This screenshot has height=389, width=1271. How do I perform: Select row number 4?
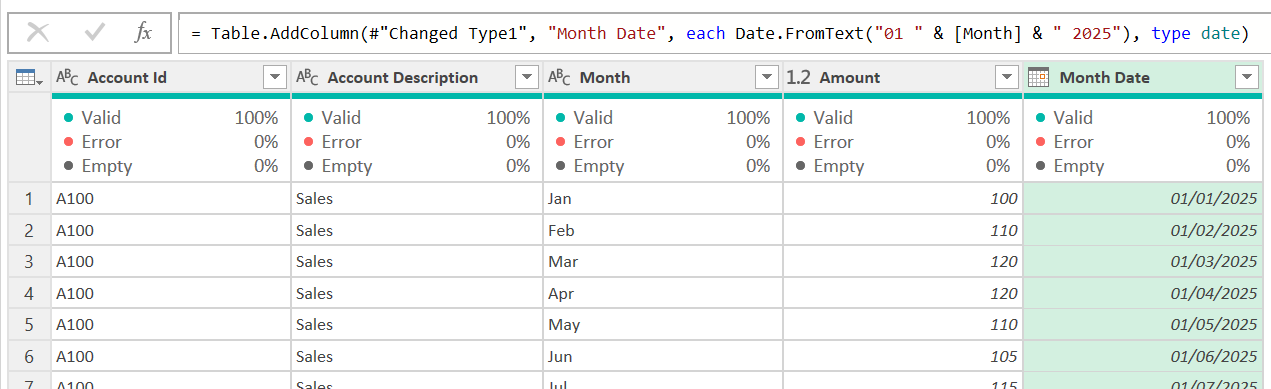point(29,294)
